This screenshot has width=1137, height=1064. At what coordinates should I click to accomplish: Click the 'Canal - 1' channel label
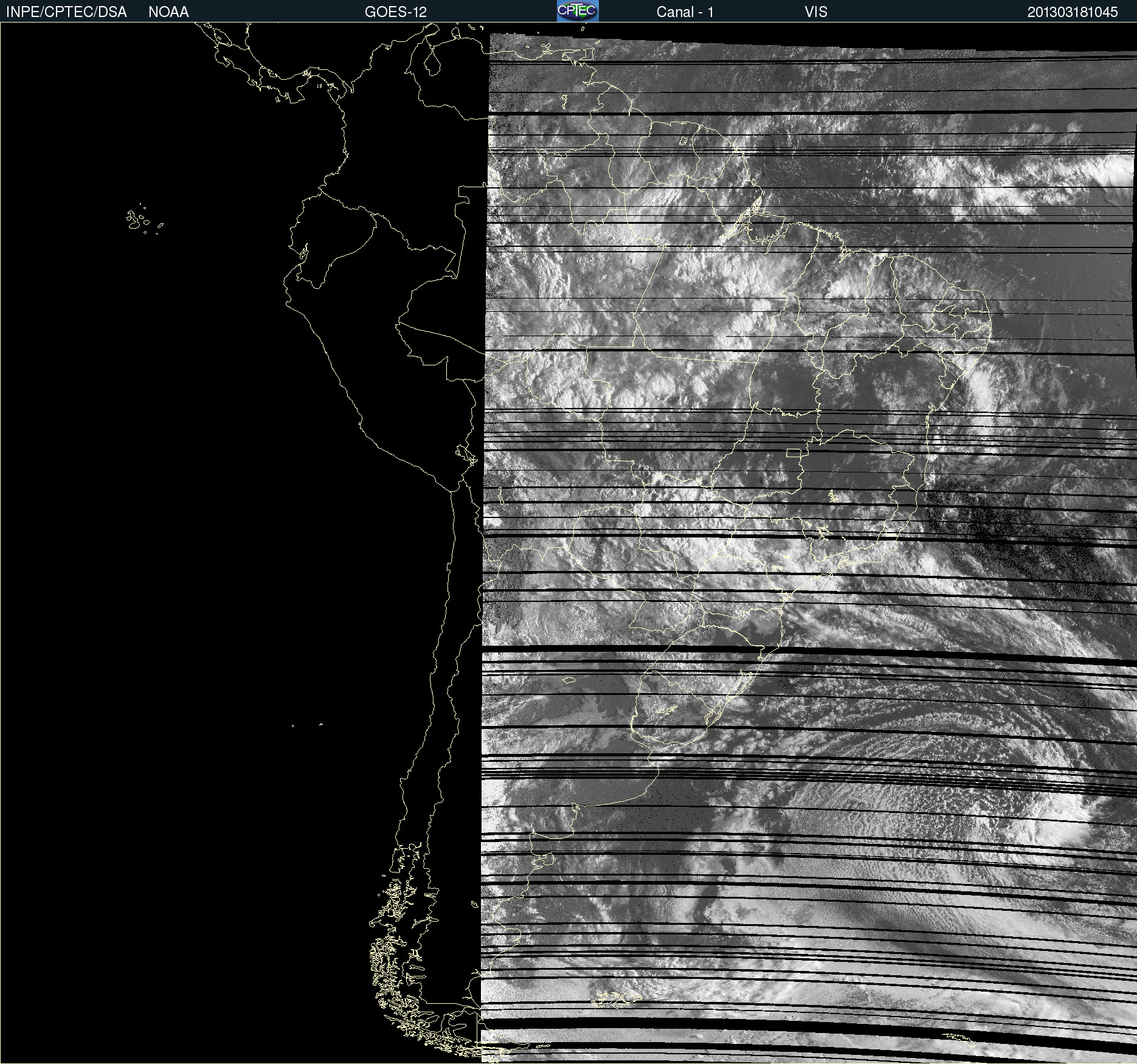(685, 12)
